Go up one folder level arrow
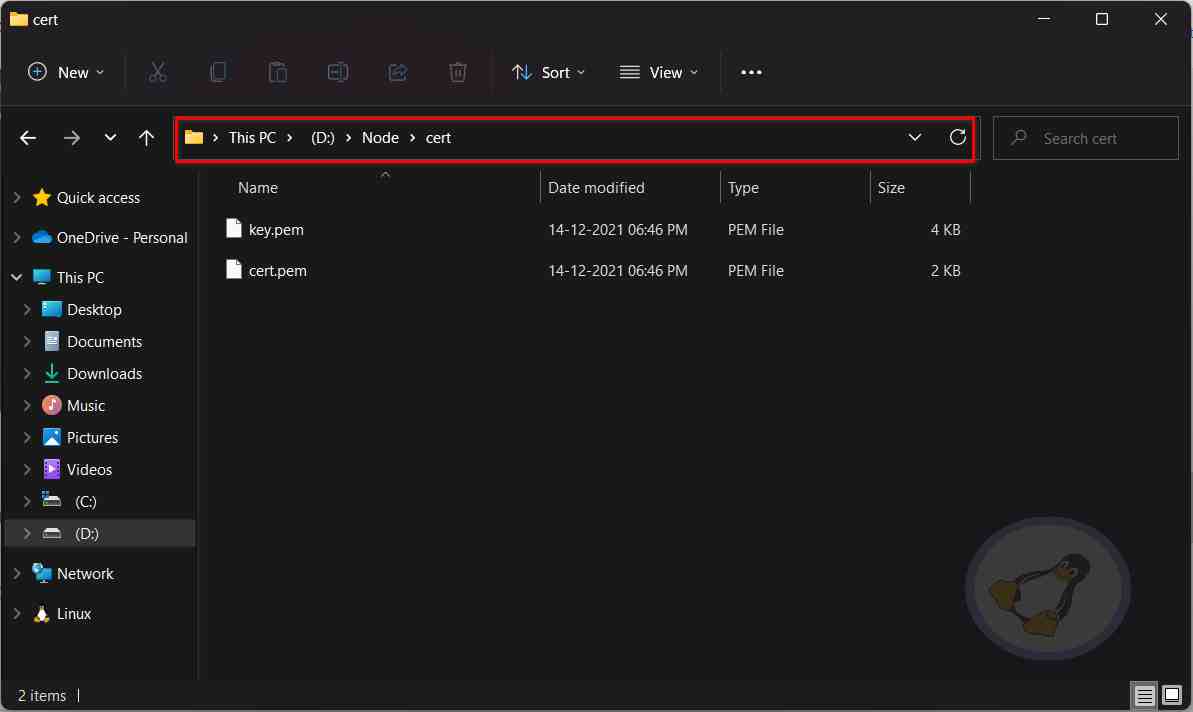1193x712 pixels. 146,138
